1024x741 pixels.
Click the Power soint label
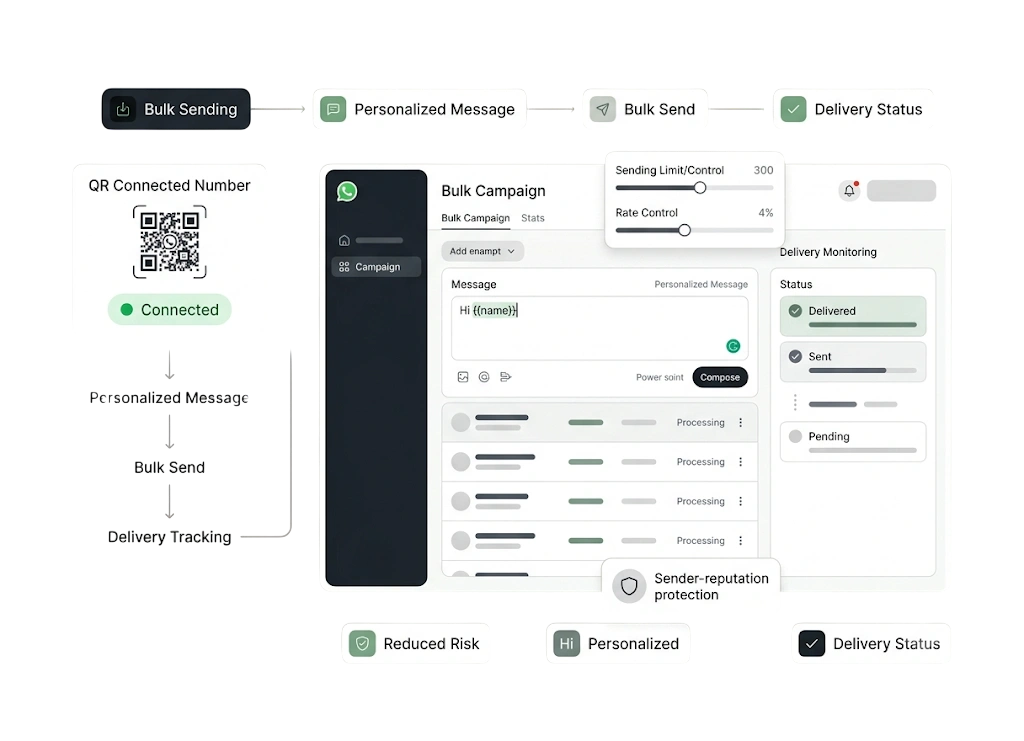click(660, 377)
